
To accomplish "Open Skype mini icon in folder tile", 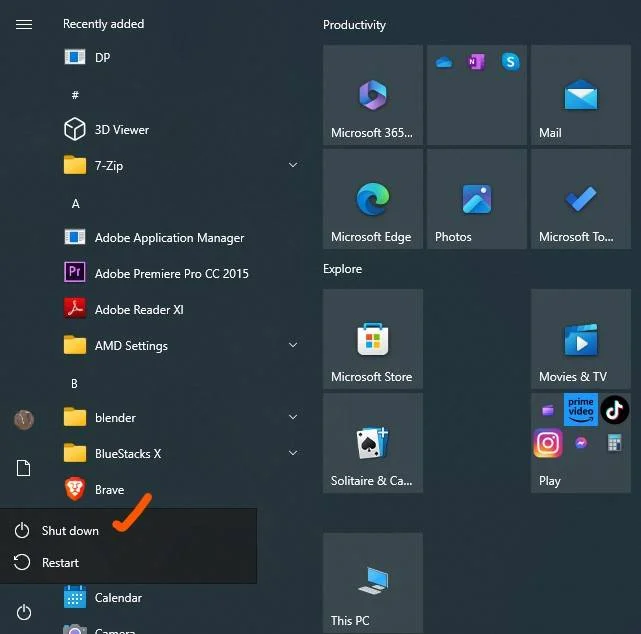I will (x=510, y=62).
